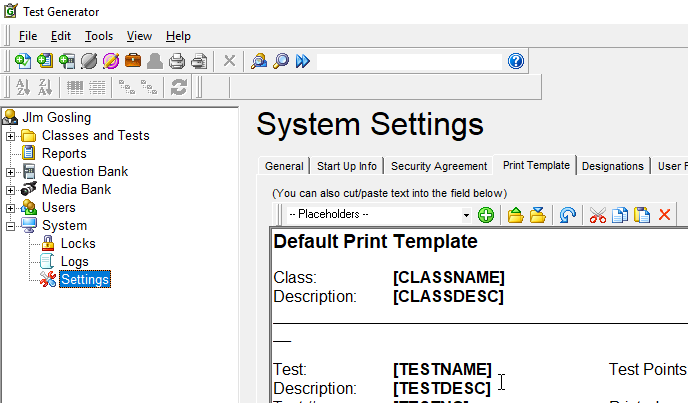
Task: Click the paste clipboard icon
Action: click(x=642, y=215)
